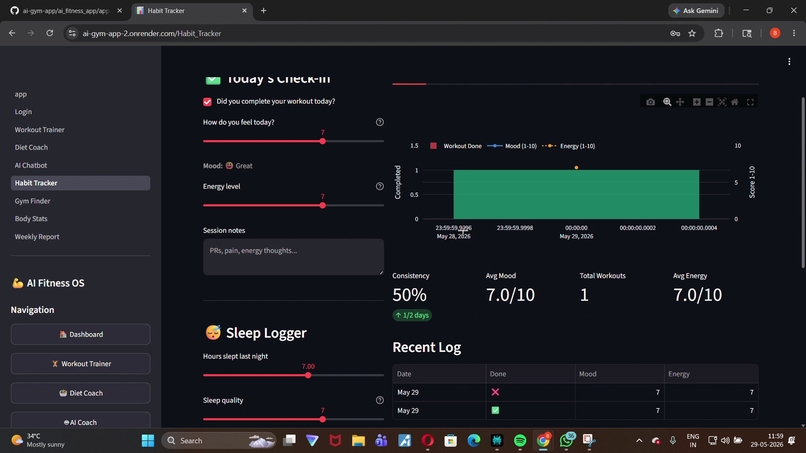
Task: Open a new browser tab
Action: [263, 10]
